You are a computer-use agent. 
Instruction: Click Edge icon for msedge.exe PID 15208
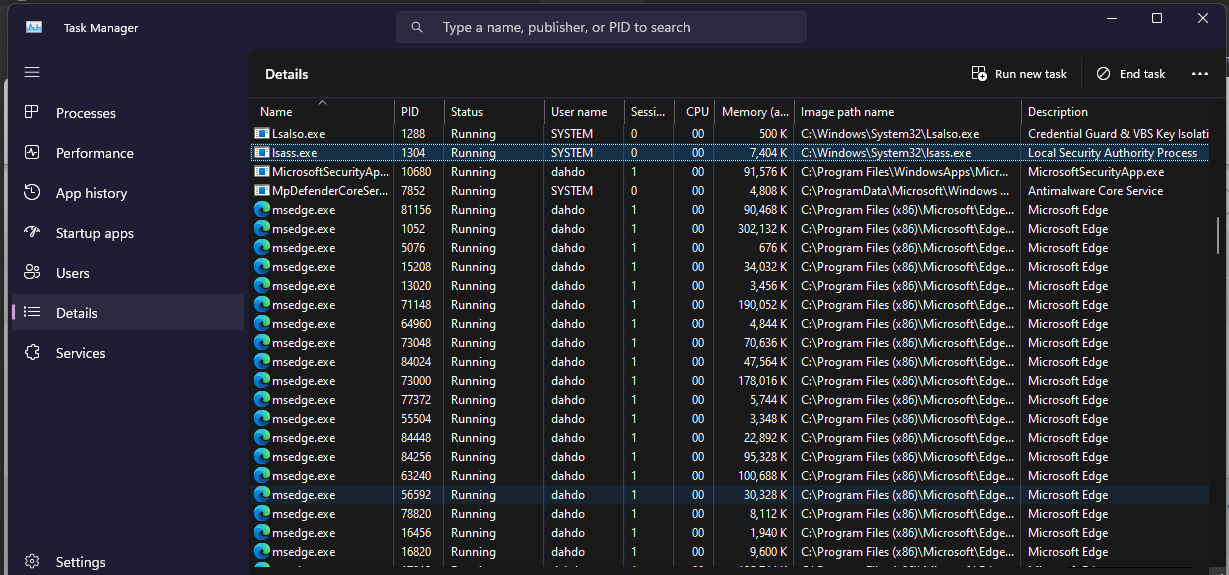tap(262, 267)
